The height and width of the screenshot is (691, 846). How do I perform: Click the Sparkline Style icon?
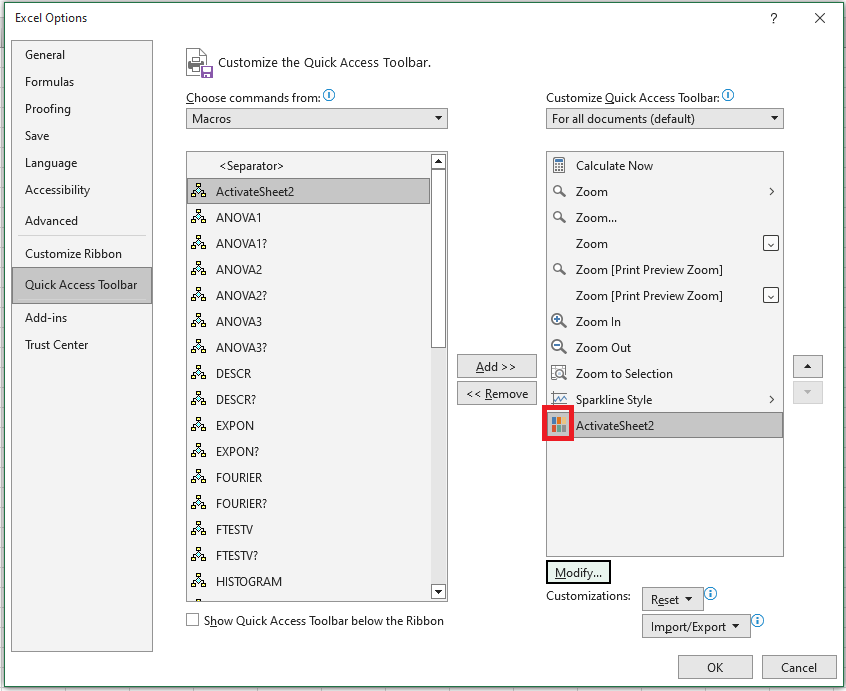pyautogui.click(x=559, y=399)
